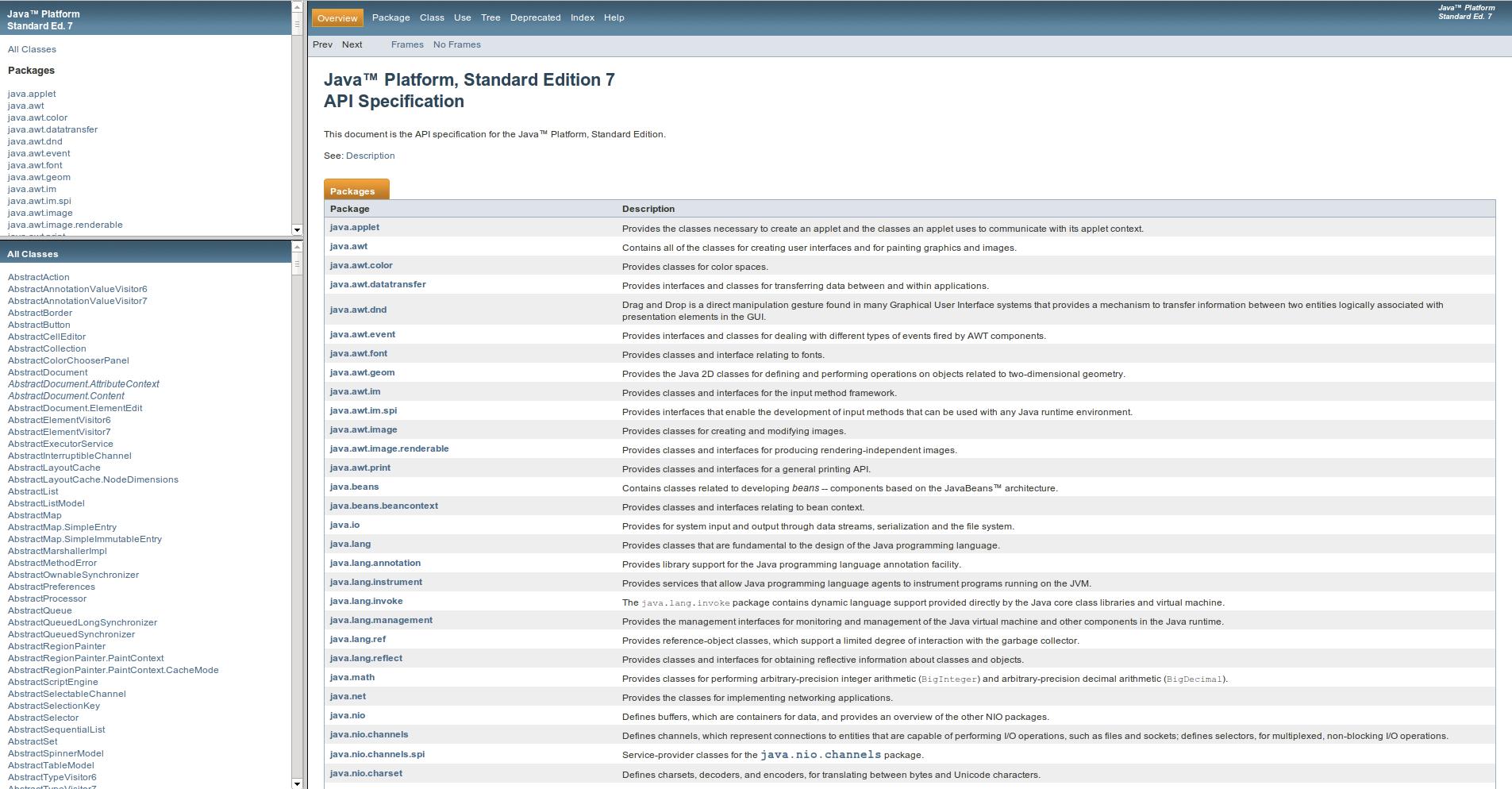Image resolution: width=1512 pixels, height=789 pixels.
Task: Select the Packages table tab
Action: tap(356, 190)
